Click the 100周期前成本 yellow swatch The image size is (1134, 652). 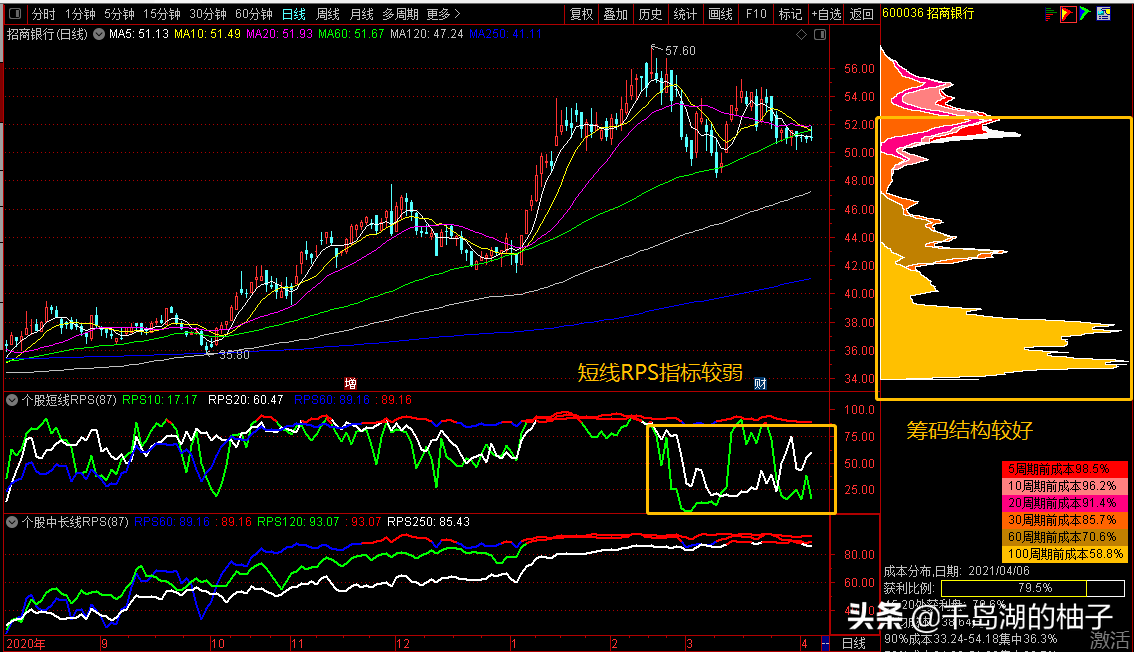coord(1064,554)
